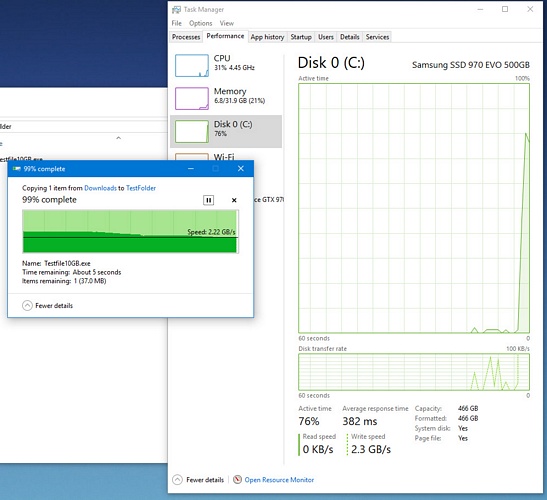Click the copy speed progress graph
This screenshot has width=547, height=500.
pos(130,231)
